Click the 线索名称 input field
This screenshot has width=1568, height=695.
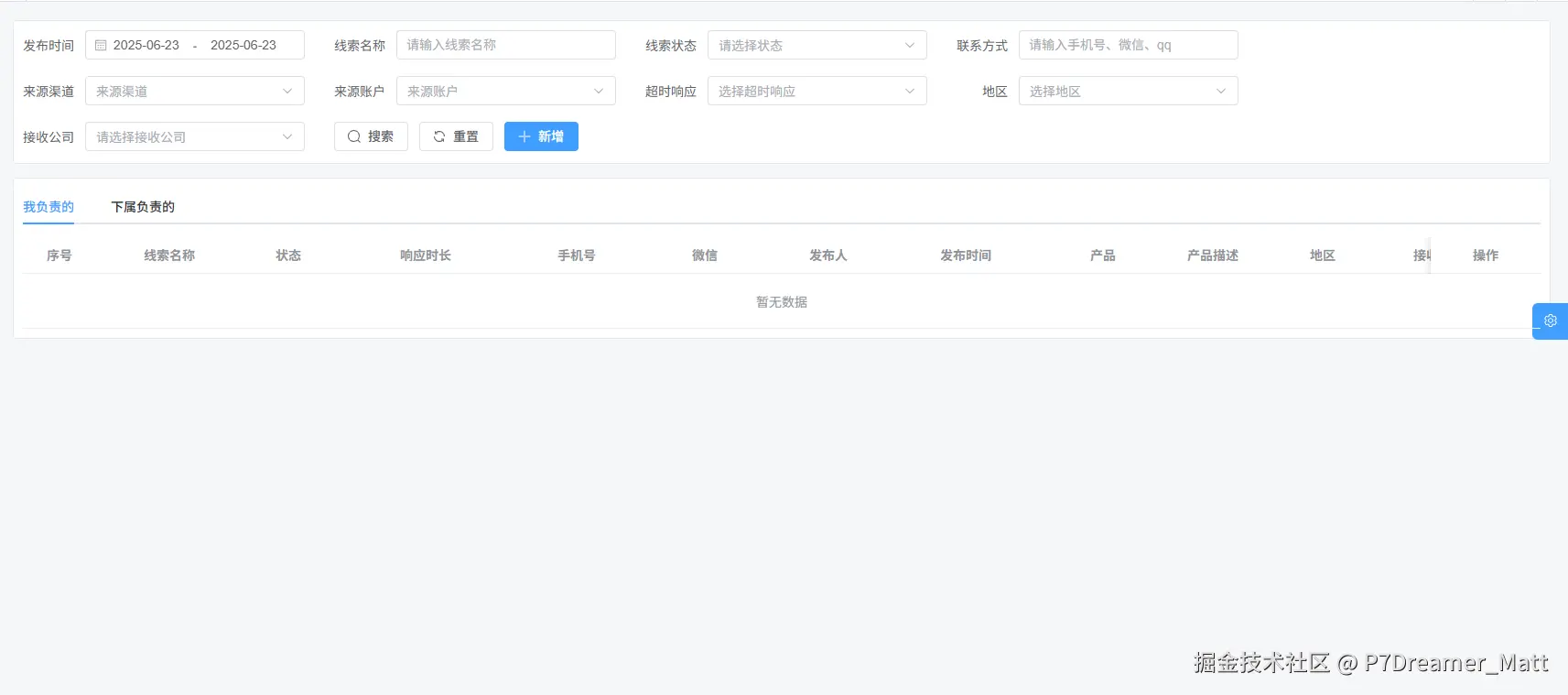pos(506,45)
